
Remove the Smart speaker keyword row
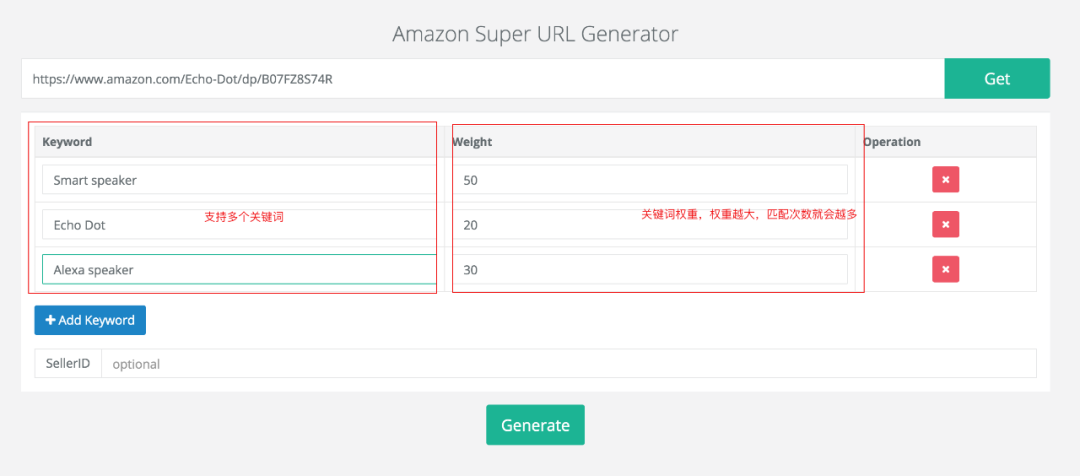click(945, 180)
